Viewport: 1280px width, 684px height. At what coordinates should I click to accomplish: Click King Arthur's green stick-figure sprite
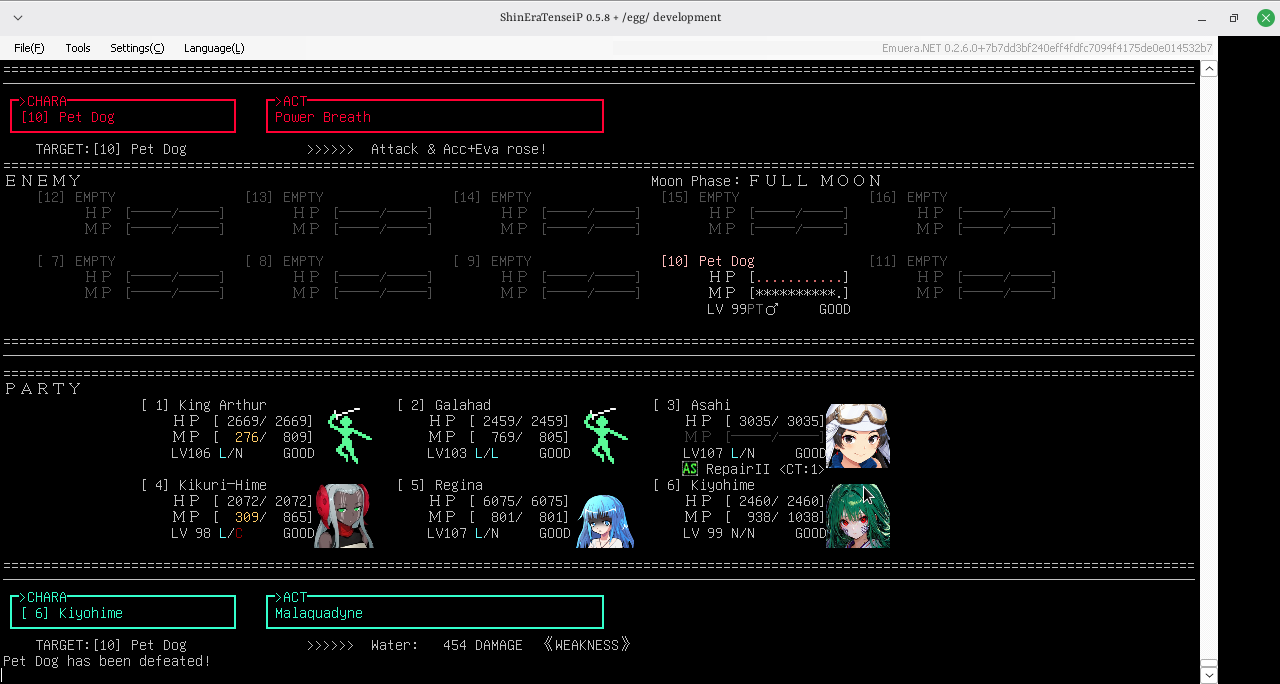349,434
